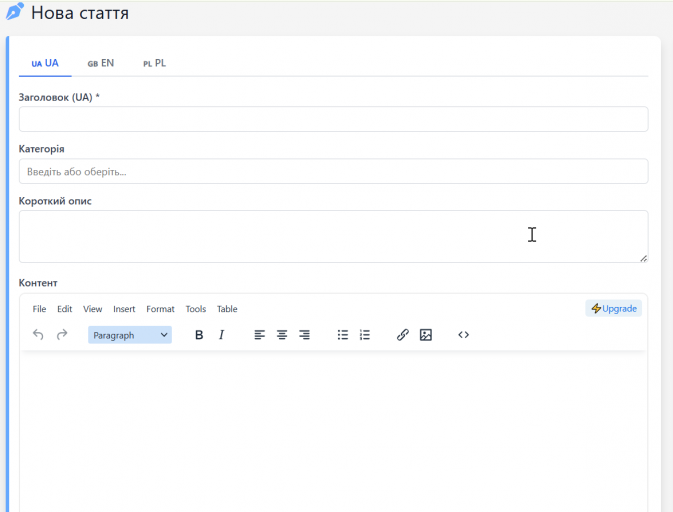673x512 pixels.
Task: Open the Tools menu in editor
Action: click(x=196, y=309)
